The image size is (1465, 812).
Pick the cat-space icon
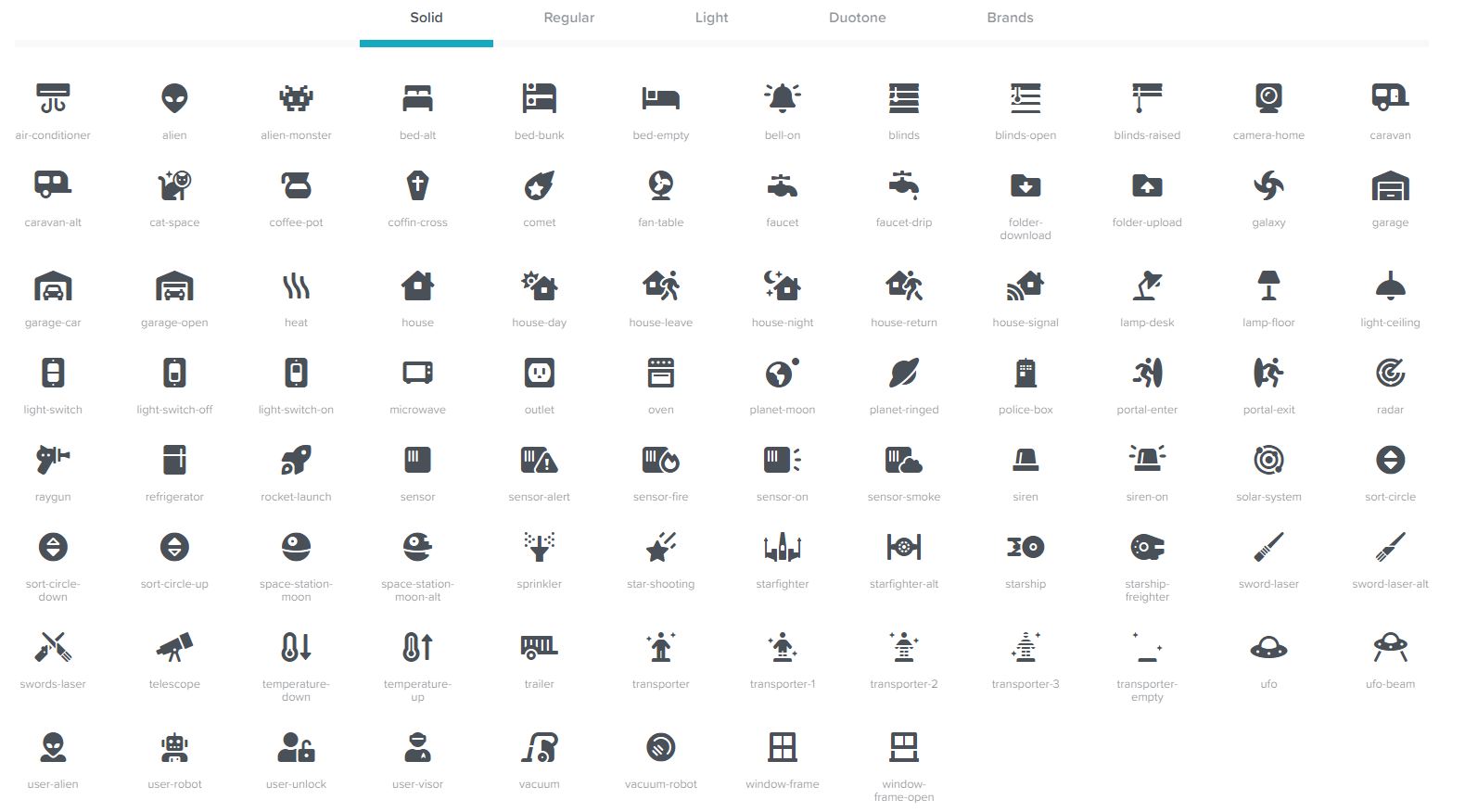pyautogui.click(x=174, y=185)
